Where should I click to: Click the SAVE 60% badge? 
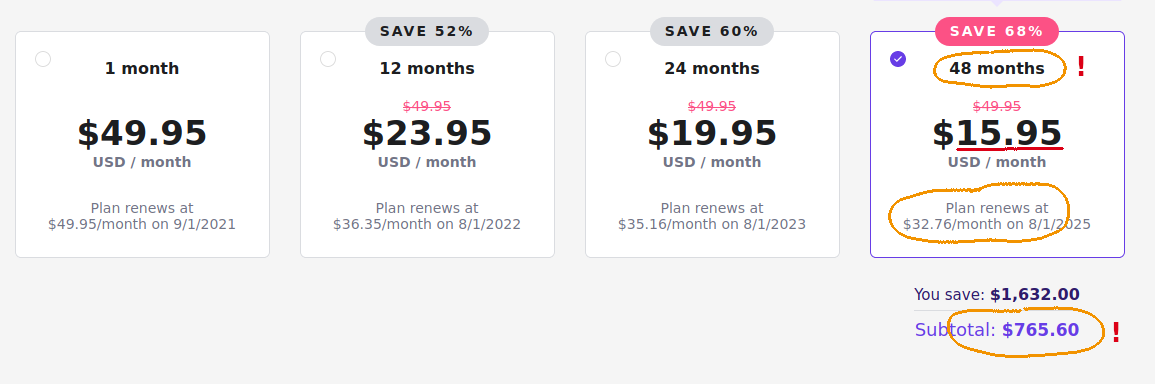(x=712, y=32)
